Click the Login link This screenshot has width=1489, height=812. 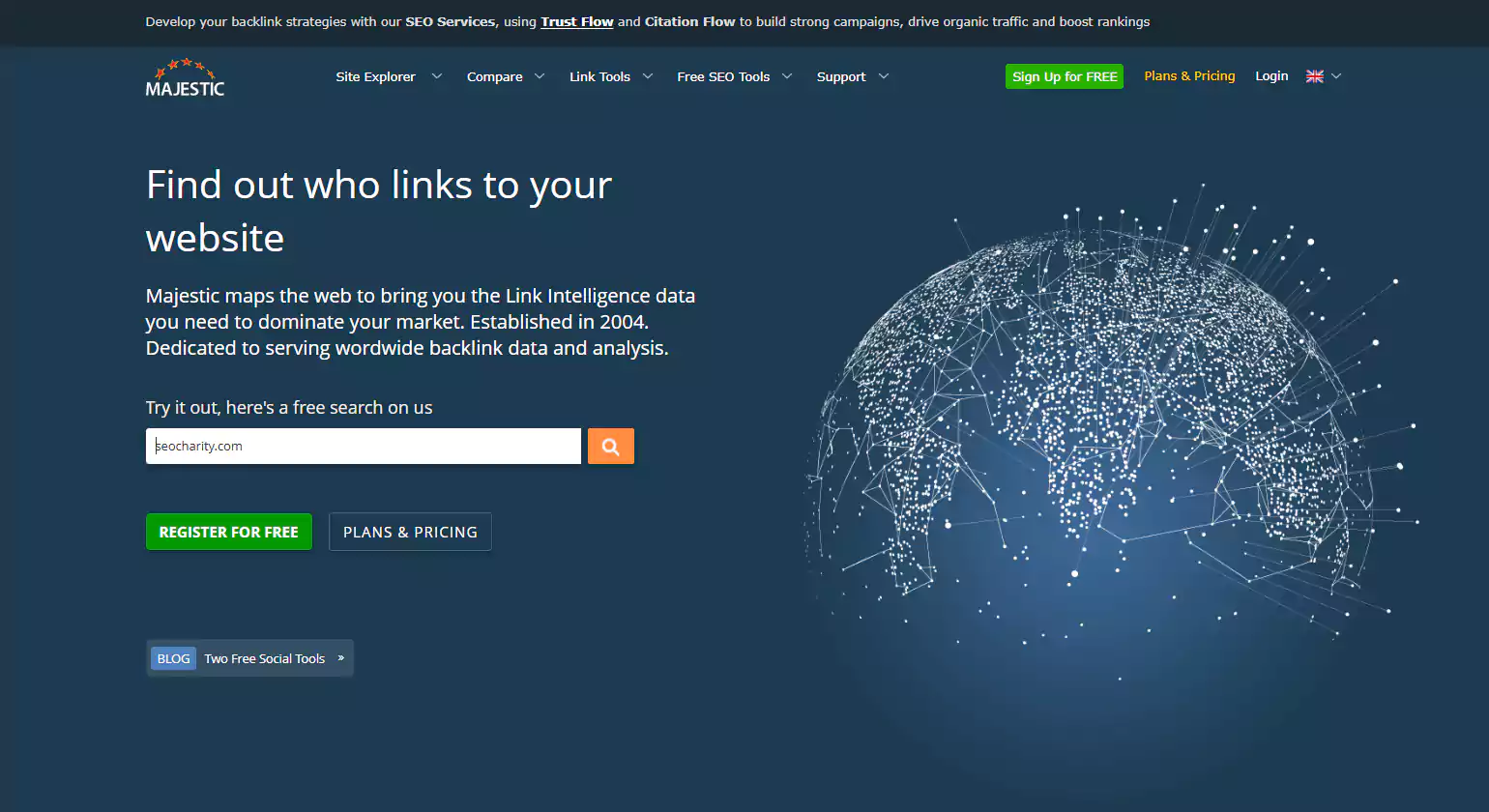click(x=1271, y=75)
